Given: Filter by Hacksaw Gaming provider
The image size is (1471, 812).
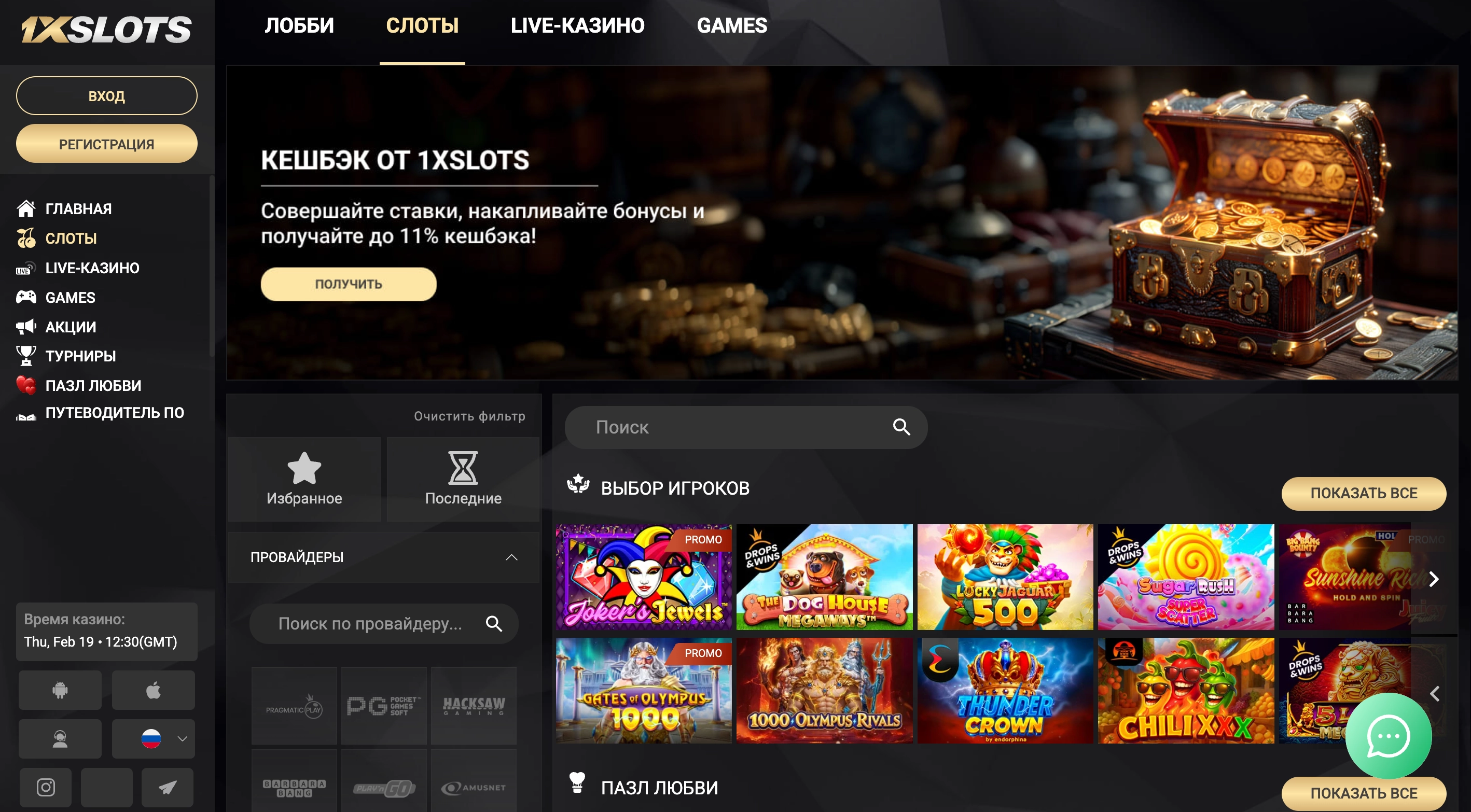Looking at the screenshot, I should tap(474, 706).
